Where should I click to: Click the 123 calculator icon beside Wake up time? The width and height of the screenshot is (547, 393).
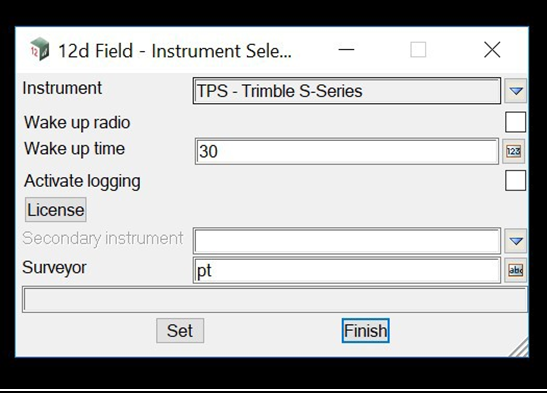click(x=514, y=151)
